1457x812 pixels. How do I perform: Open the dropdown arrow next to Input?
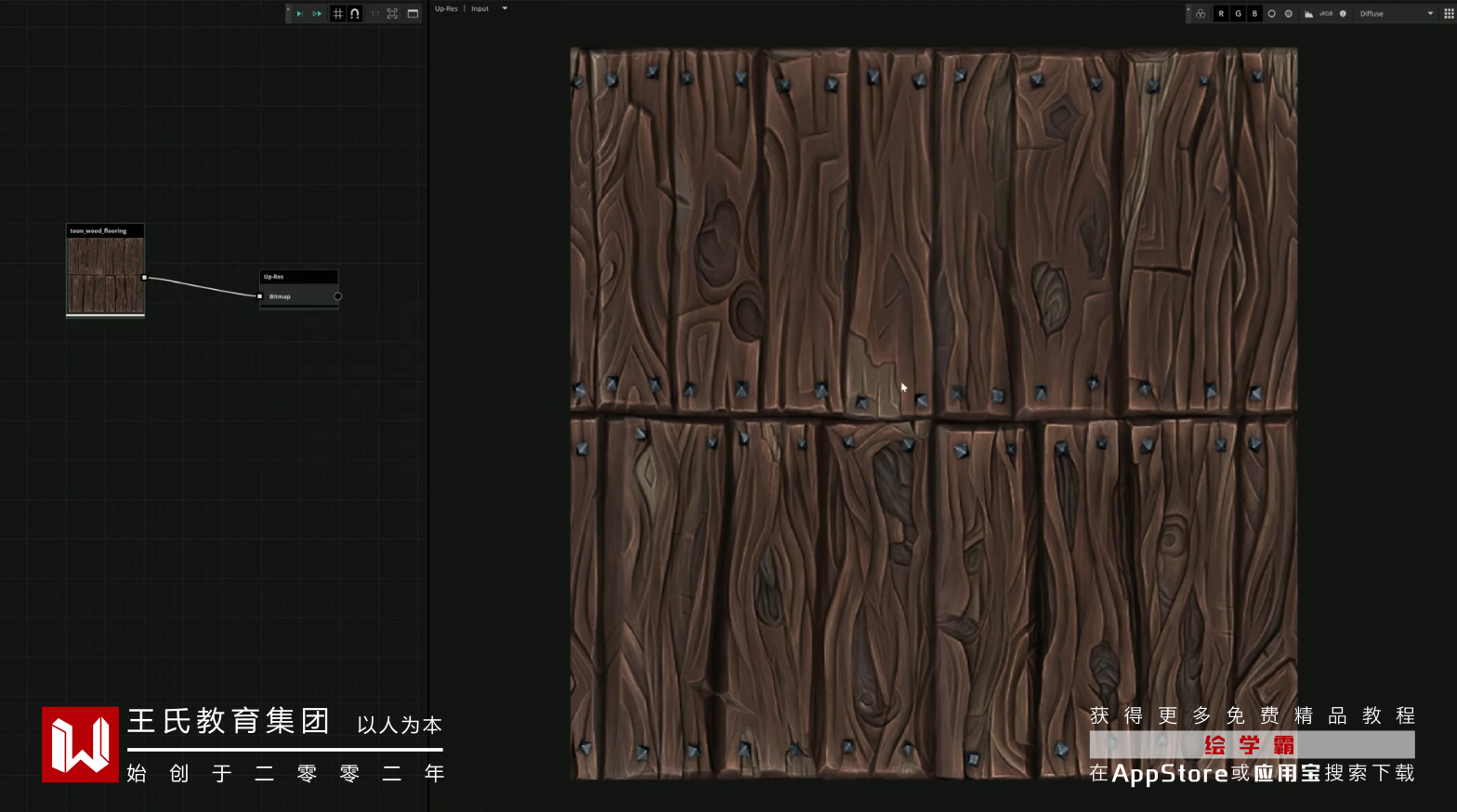(x=505, y=8)
